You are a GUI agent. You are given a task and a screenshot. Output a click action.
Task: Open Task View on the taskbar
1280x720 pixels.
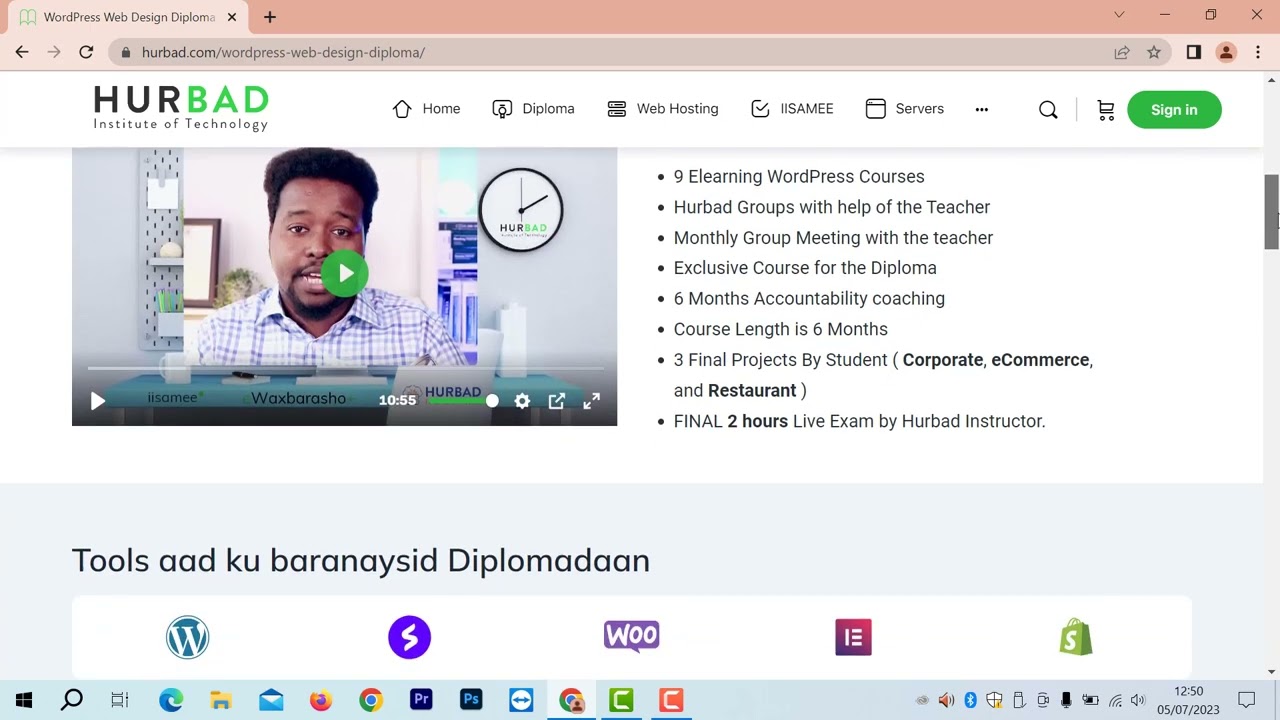[x=120, y=700]
